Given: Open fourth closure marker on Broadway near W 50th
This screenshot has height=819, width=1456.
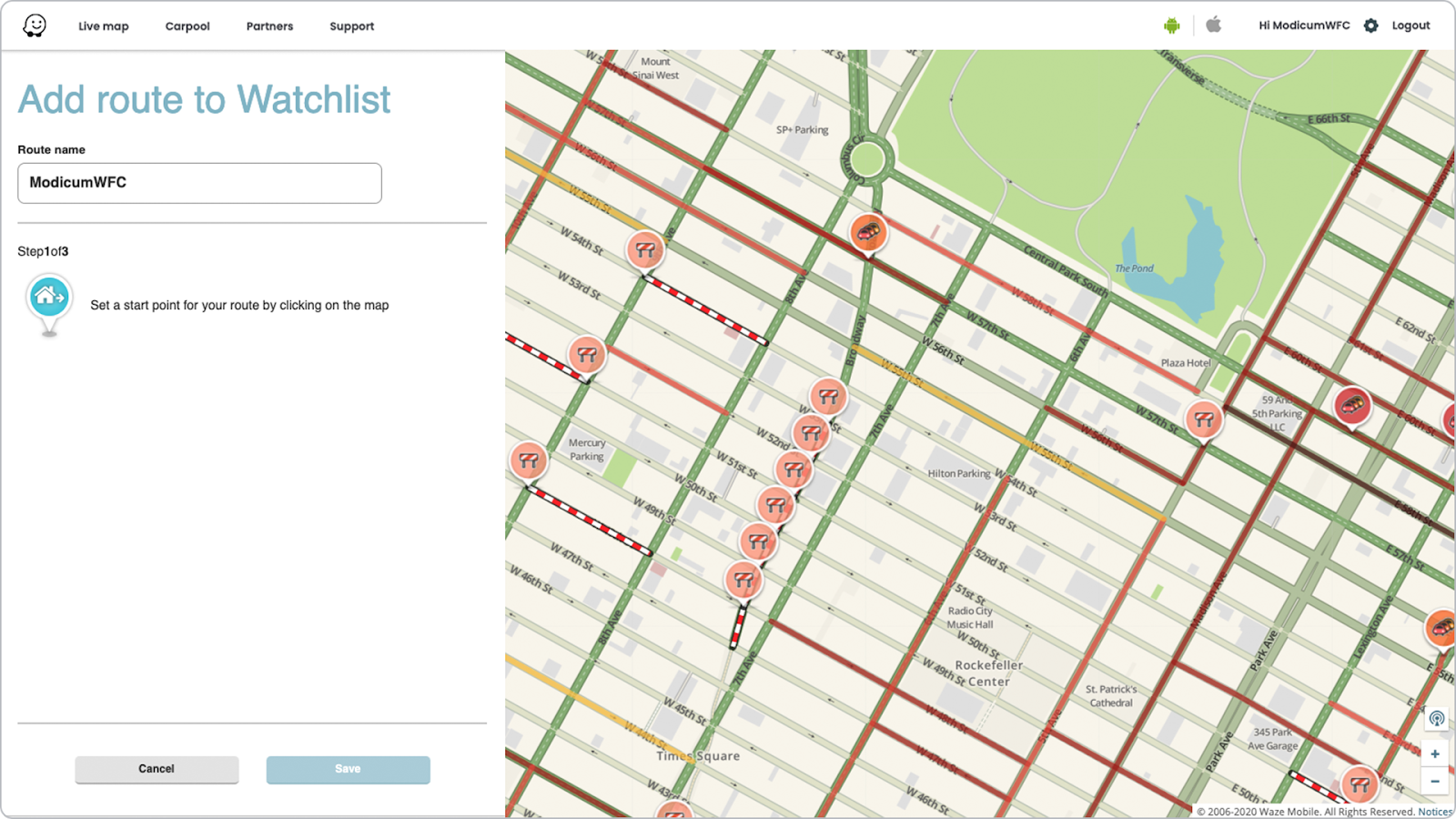Looking at the screenshot, I should click(775, 505).
